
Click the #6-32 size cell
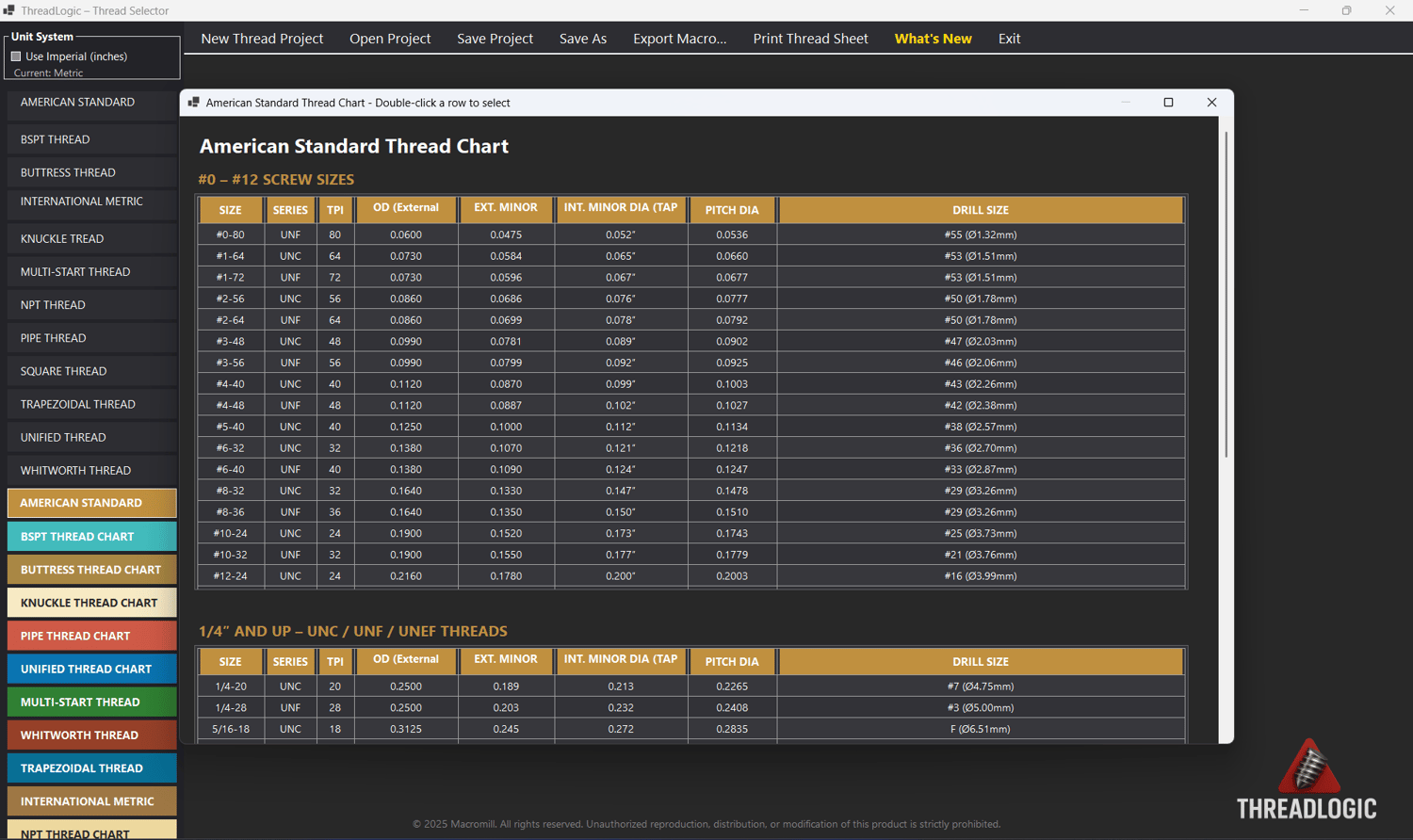click(231, 448)
